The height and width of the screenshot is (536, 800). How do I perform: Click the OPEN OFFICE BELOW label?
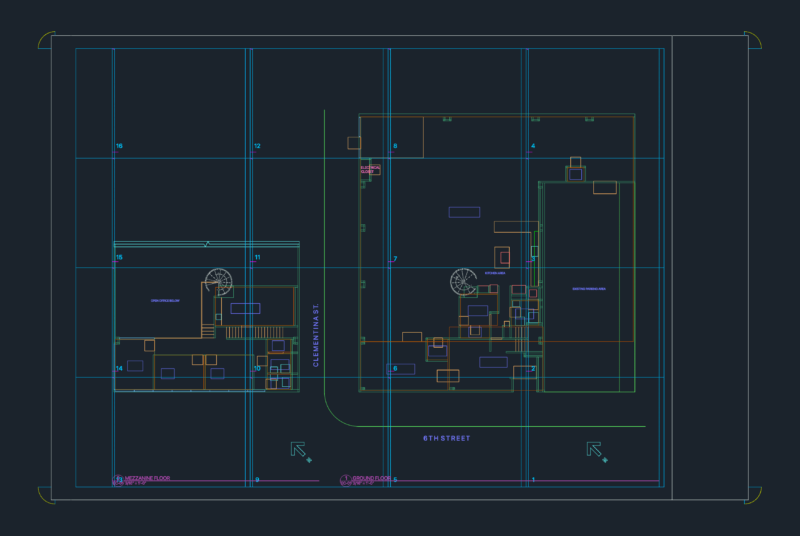pyautogui.click(x=165, y=300)
